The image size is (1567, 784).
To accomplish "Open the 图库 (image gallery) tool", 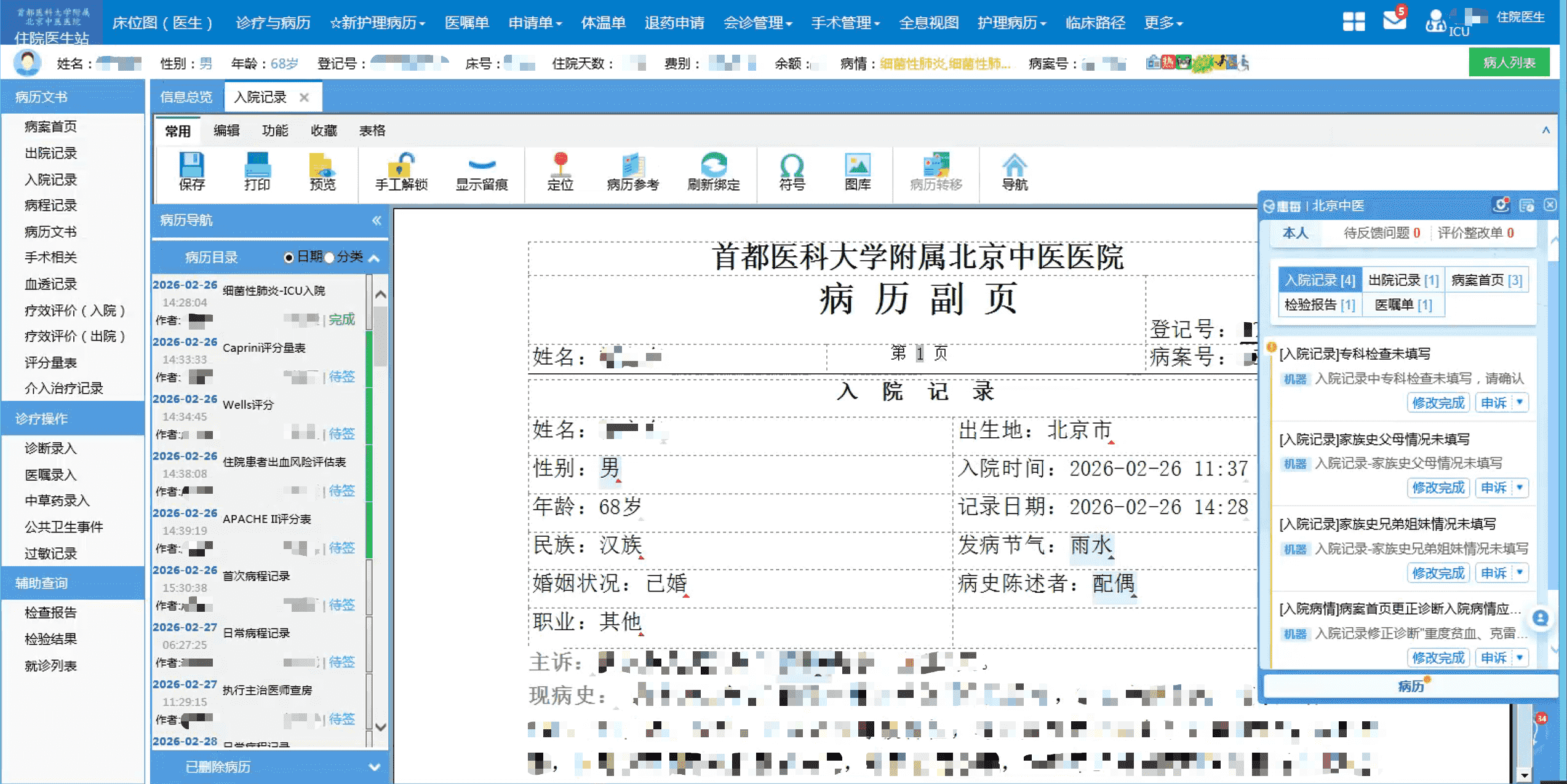I will 859,174.
